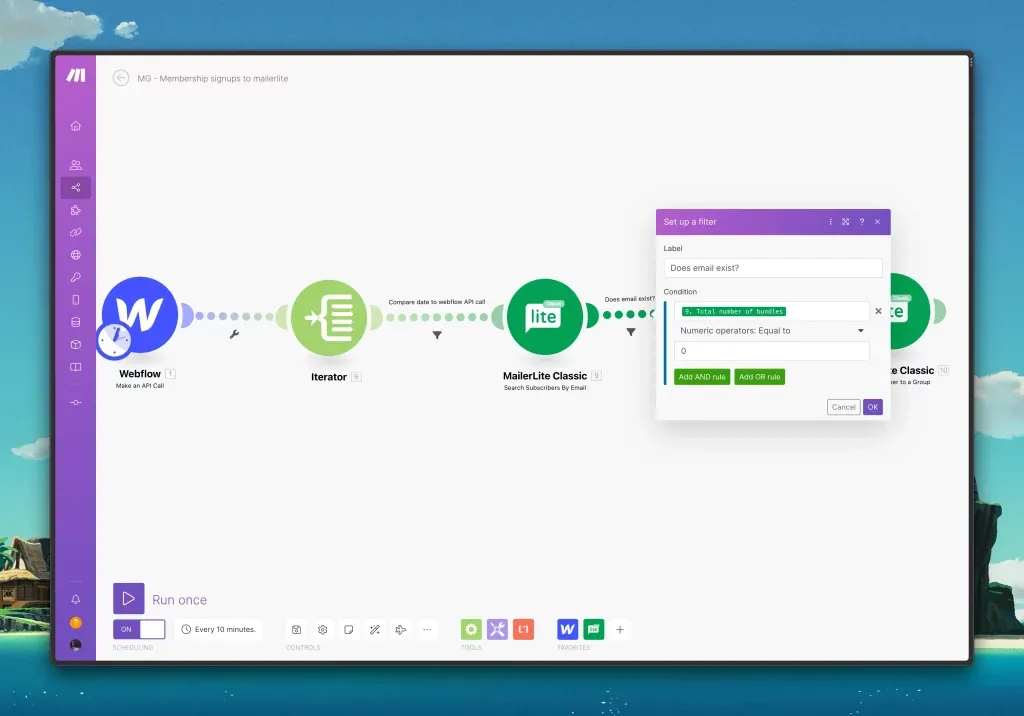This screenshot has height=716, width=1024.
Task: Expand Numeric operators: Equal to dropdown
Action: (772, 331)
